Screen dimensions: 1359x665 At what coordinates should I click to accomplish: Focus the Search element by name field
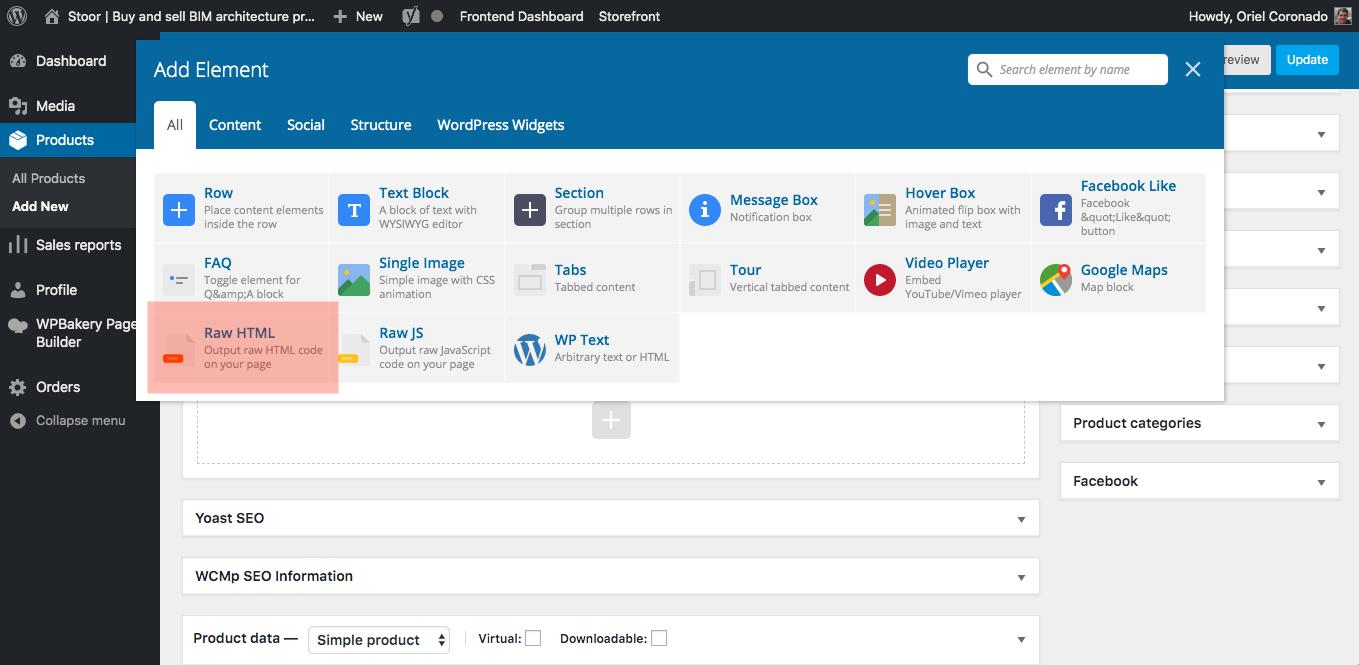(x=1068, y=70)
